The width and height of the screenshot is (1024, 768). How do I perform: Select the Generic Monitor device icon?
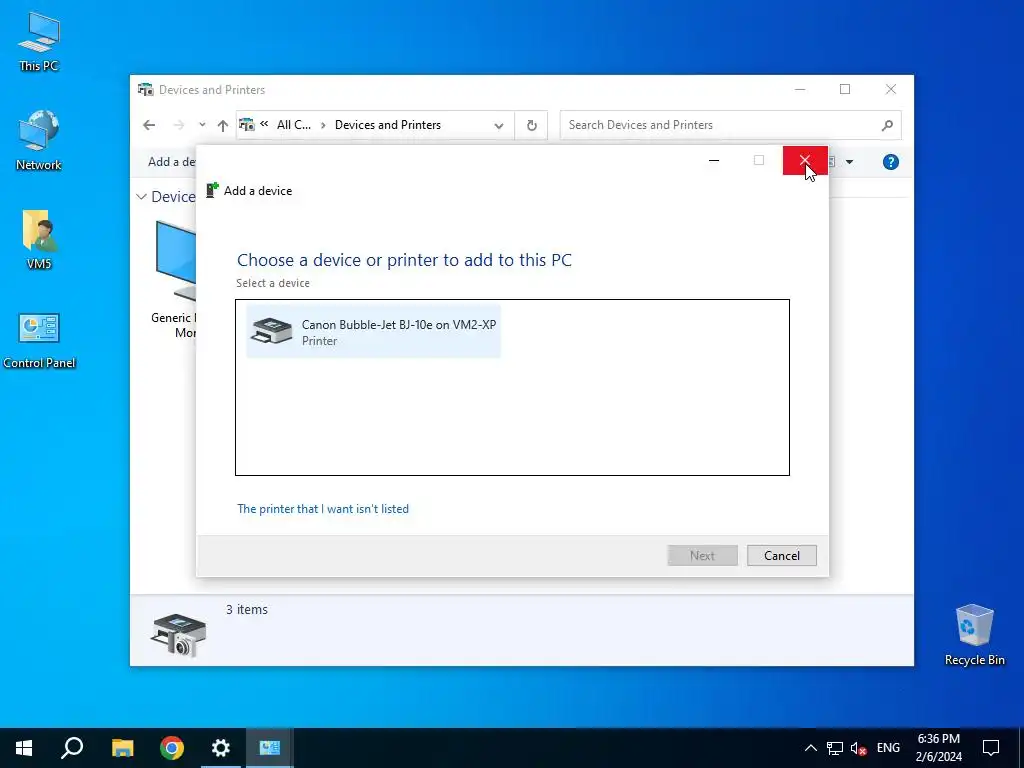click(175, 261)
